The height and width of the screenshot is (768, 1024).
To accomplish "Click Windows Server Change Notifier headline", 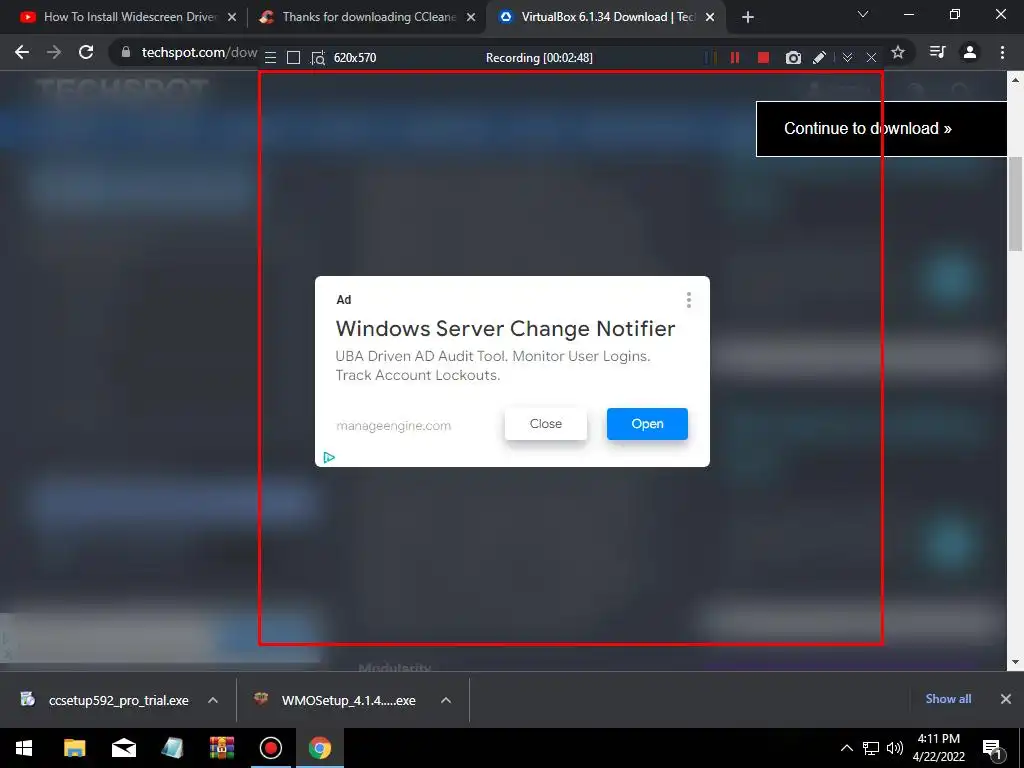I will 505,328.
